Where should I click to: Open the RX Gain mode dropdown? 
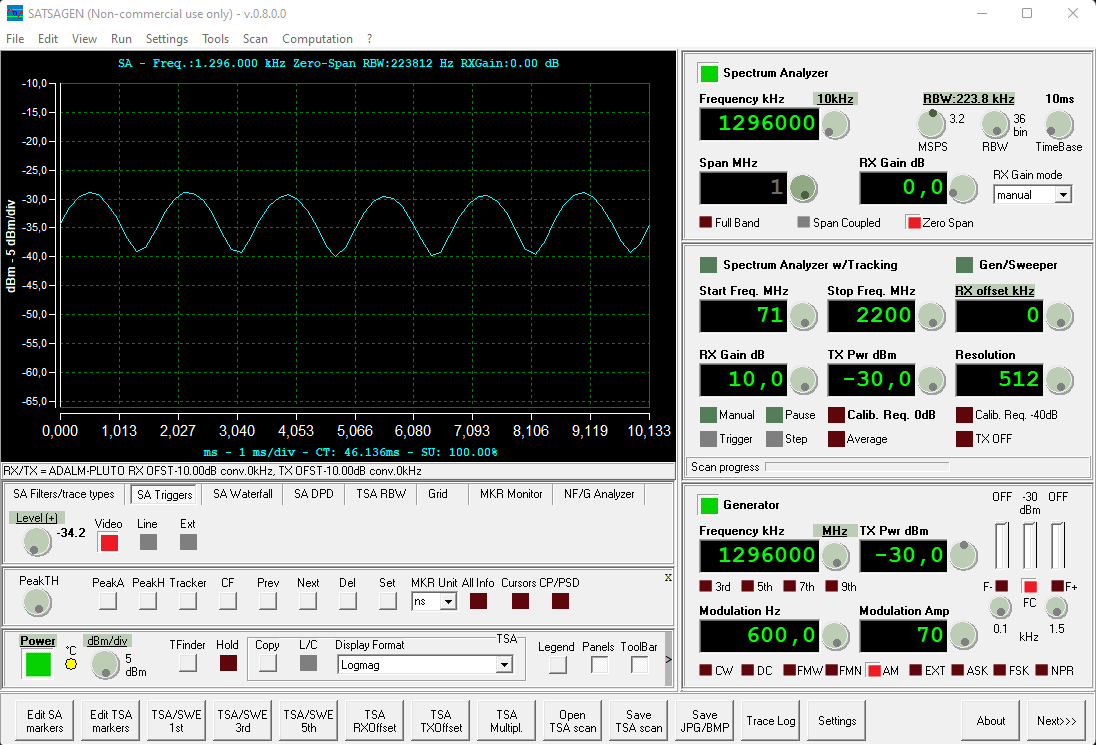1062,195
